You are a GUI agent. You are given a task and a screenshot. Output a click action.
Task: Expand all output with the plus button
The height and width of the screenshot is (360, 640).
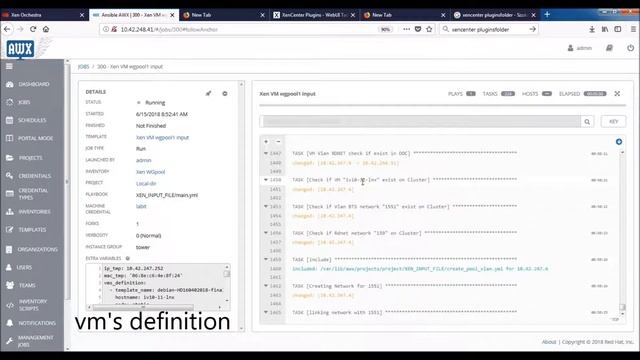(266, 141)
